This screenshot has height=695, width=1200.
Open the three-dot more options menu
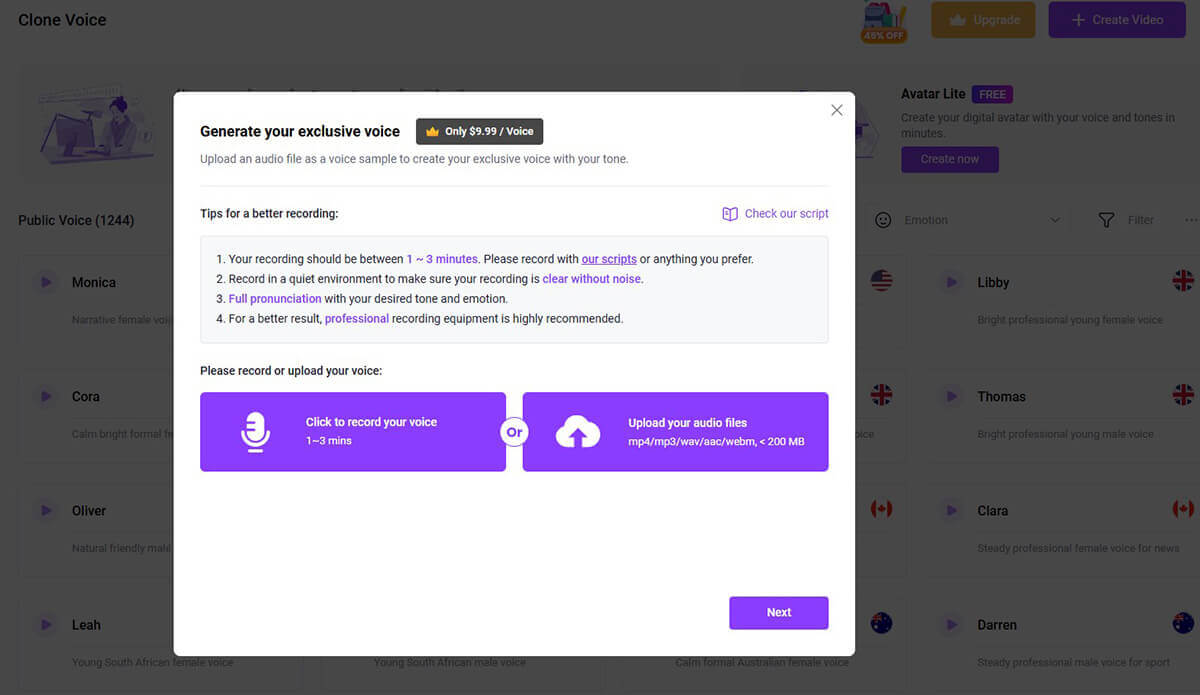[1190, 220]
